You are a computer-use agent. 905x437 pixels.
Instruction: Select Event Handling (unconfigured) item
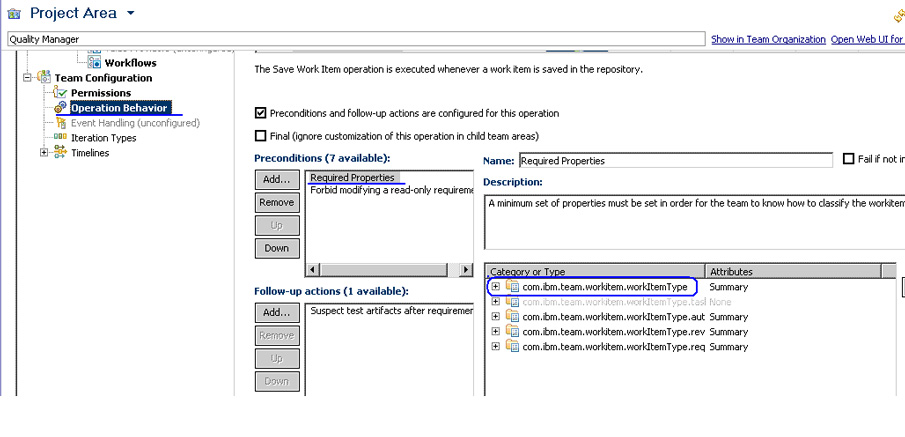click(x=135, y=123)
